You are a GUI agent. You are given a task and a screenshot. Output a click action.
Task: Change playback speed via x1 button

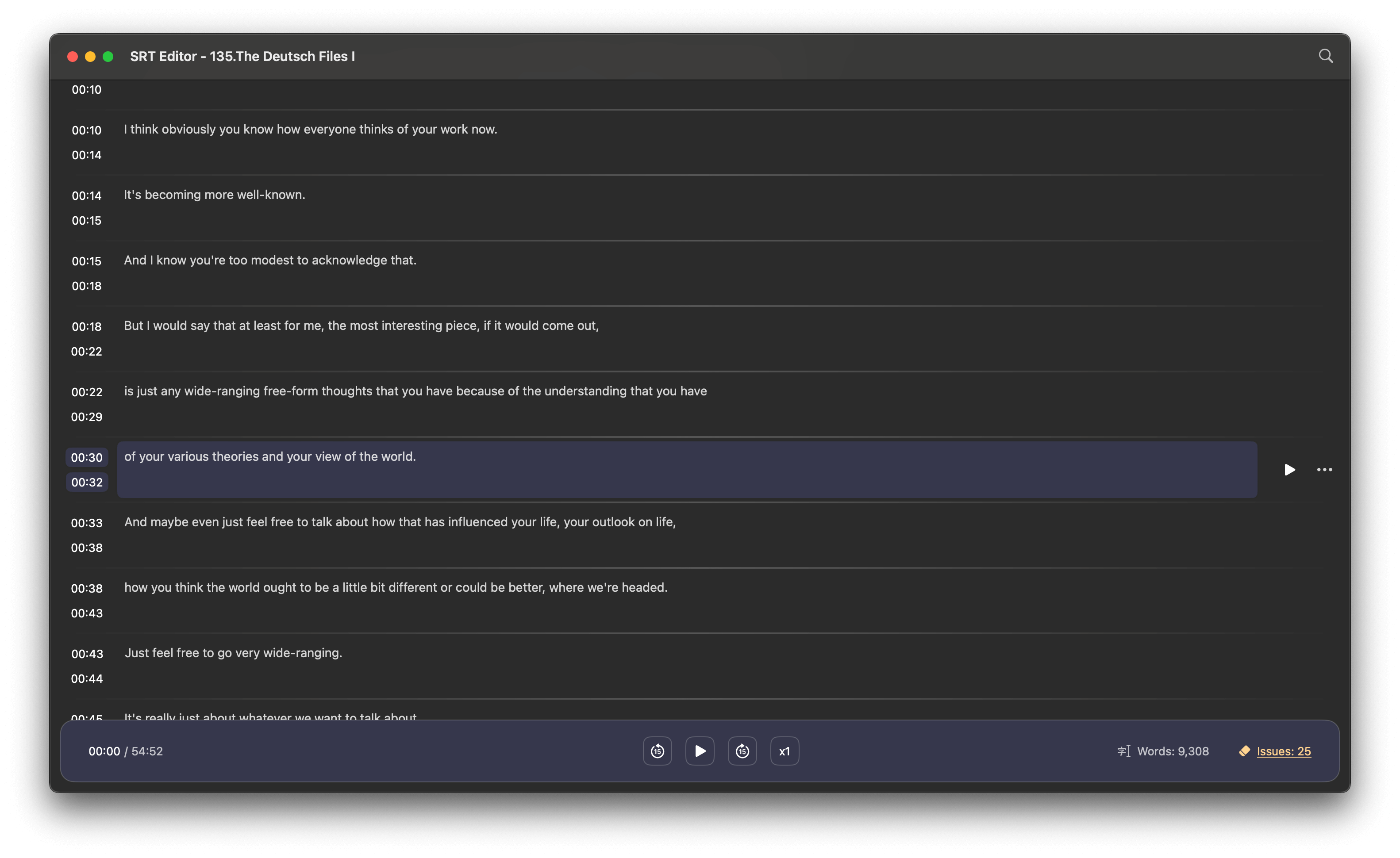click(x=785, y=751)
